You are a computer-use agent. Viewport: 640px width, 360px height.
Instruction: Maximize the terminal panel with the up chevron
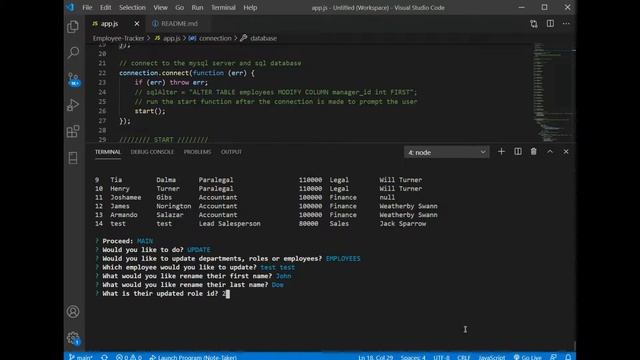click(550, 152)
